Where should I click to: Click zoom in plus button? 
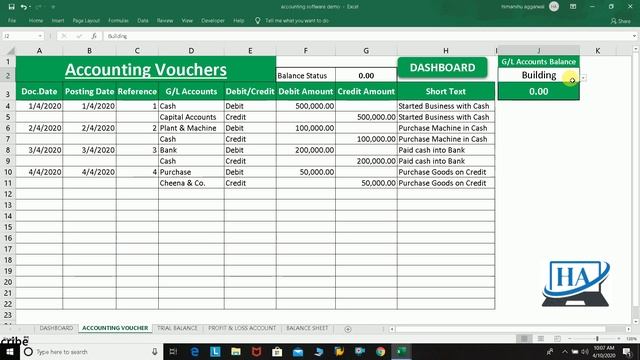tap(619, 338)
